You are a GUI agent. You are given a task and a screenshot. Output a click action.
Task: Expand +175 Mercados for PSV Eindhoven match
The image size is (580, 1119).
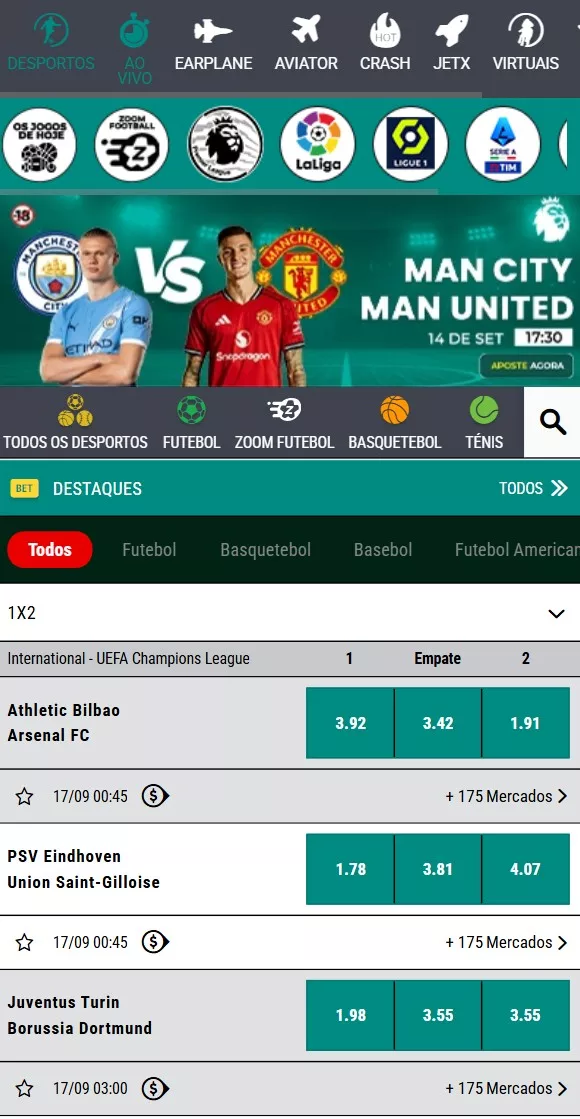coord(507,942)
